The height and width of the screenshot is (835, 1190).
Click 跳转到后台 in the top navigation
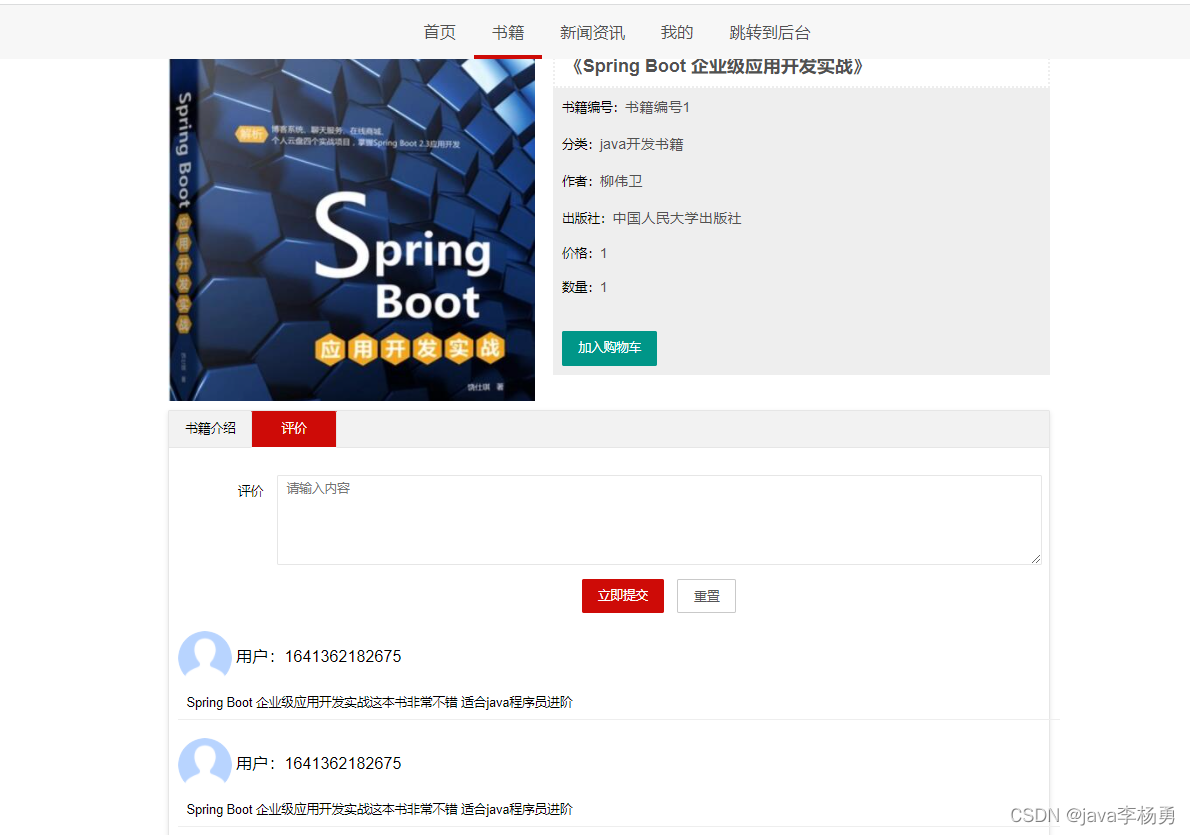pos(770,32)
